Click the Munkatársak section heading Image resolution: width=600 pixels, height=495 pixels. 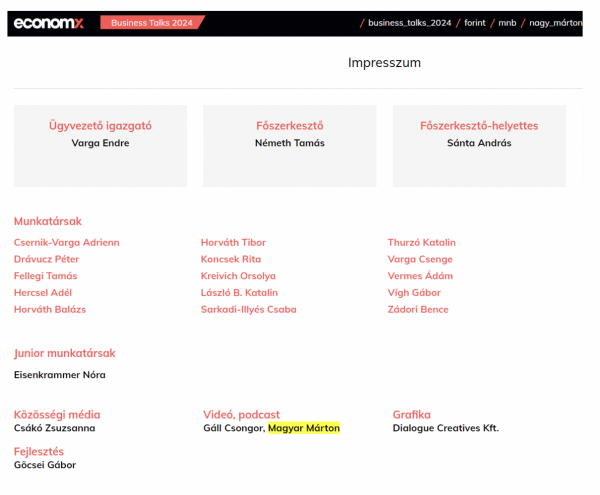(48, 221)
